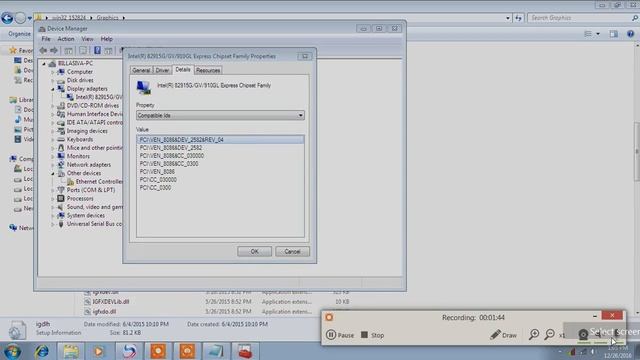This screenshot has width=640, height=360.
Task: Click the display adapter icon in Properties dialog
Action: tap(144, 87)
